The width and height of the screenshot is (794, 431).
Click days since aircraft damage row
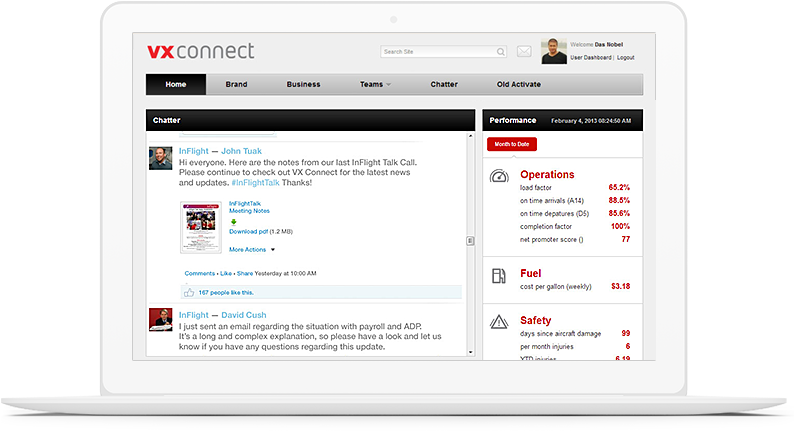575,334
